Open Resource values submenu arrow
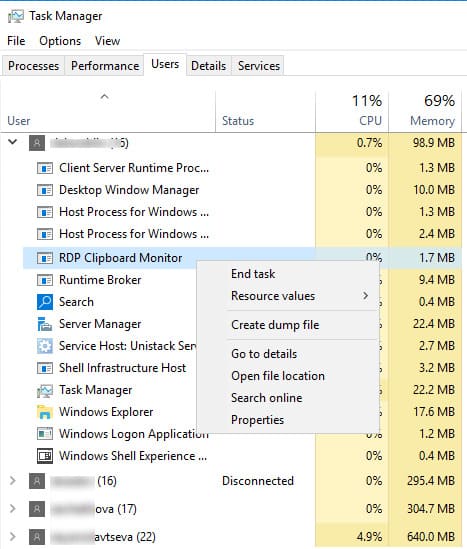The image size is (467, 549). (365, 296)
